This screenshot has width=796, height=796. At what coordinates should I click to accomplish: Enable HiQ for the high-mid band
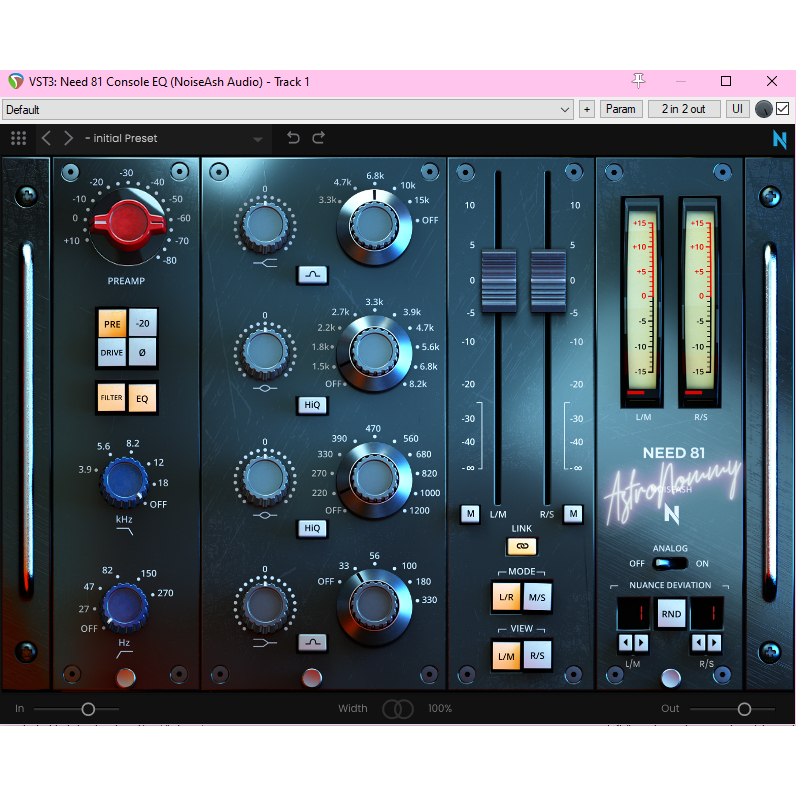[x=312, y=405]
